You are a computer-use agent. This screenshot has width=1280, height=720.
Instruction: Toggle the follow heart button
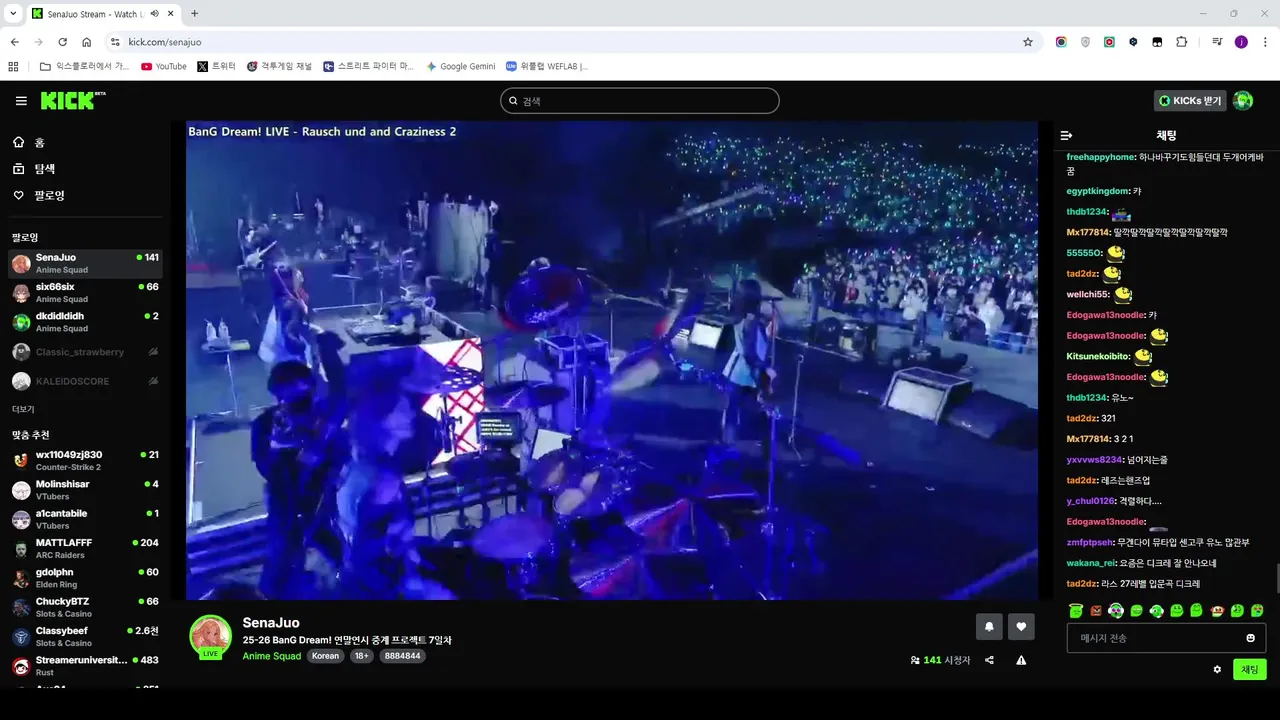click(1021, 627)
